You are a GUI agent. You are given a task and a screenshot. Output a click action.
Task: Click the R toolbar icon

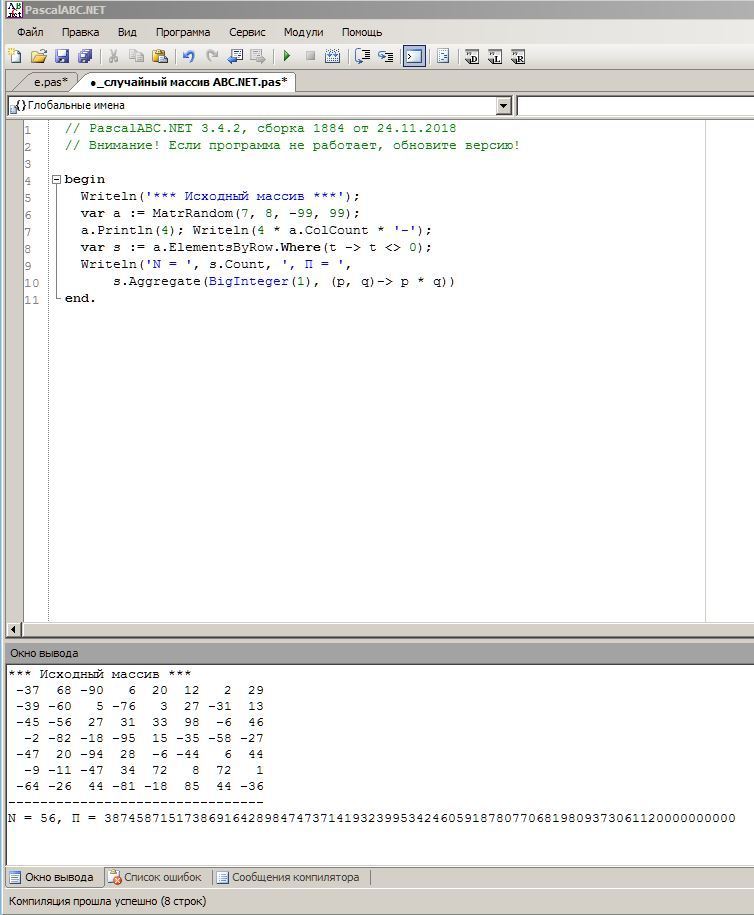point(518,57)
